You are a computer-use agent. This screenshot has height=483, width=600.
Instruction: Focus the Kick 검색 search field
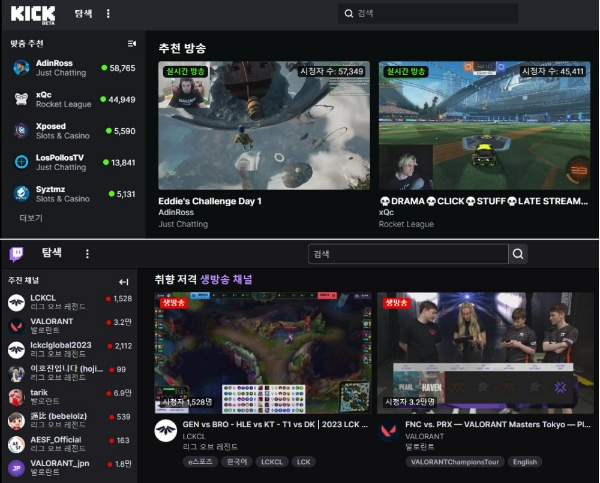tap(428, 13)
